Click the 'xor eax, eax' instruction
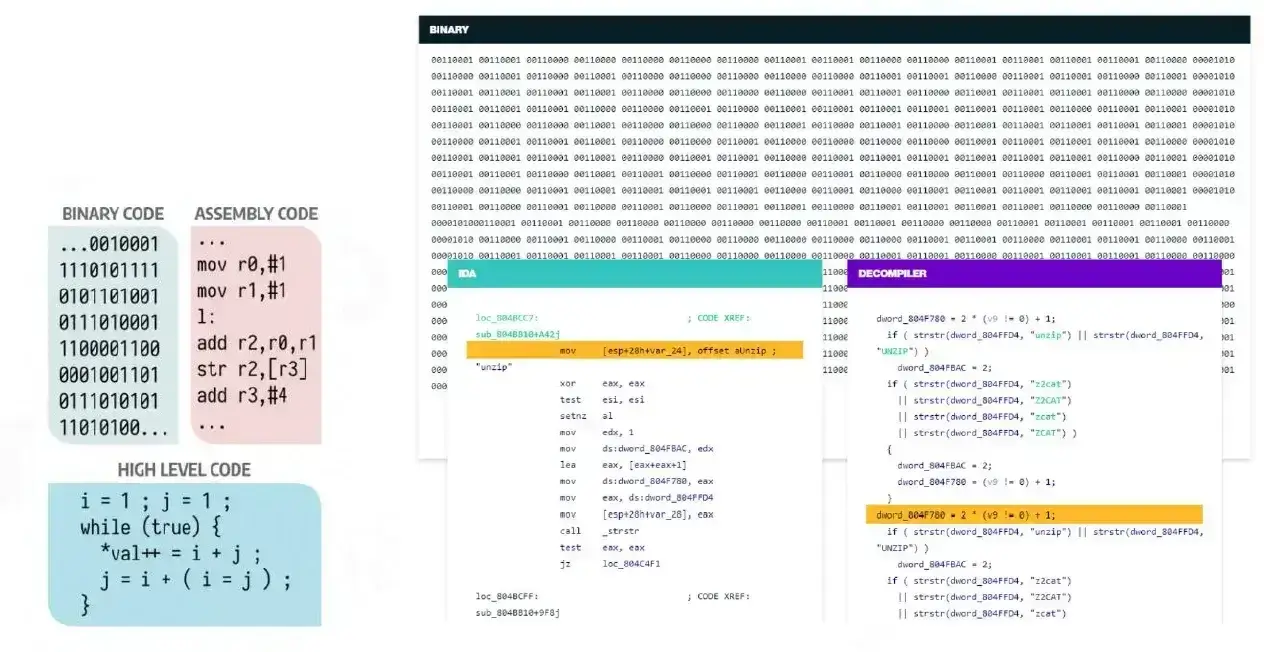This screenshot has height=652, width=1264. tap(602, 383)
